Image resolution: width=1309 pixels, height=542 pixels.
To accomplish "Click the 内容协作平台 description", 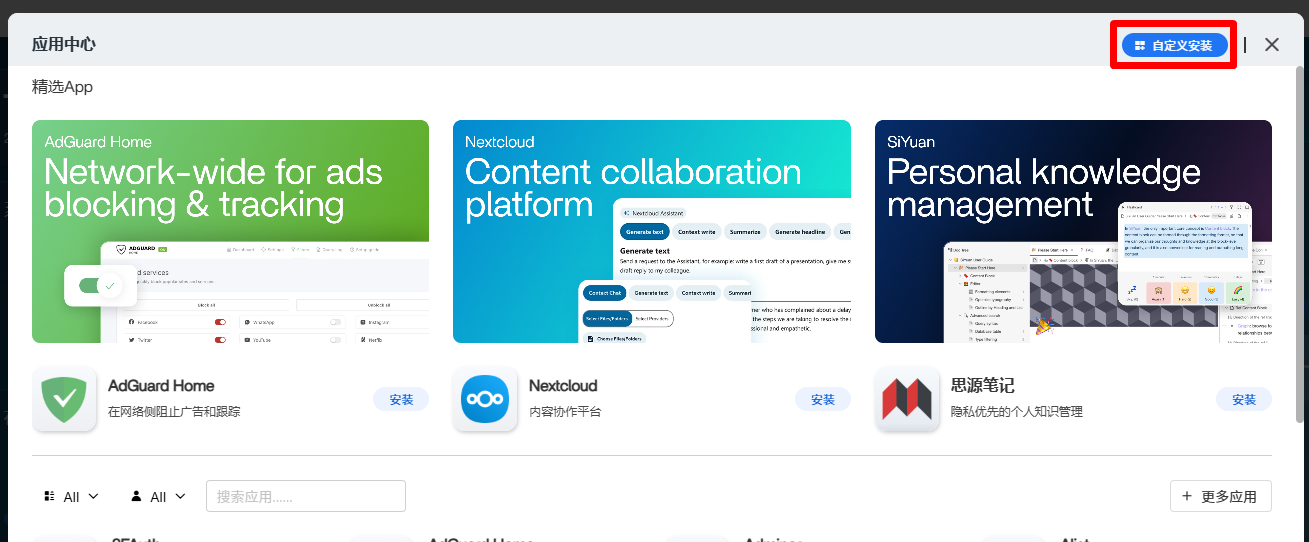I will pos(565,411).
